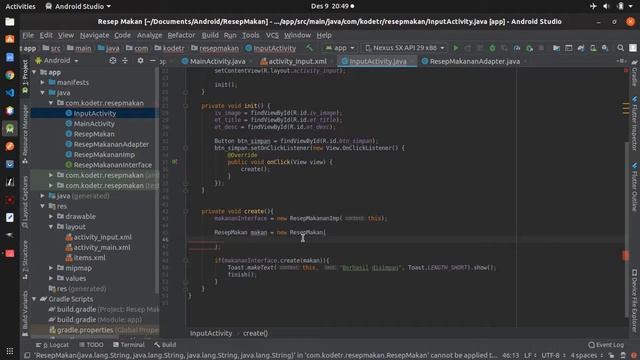This screenshot has height=360, width=640.
Task: Click the Collapse All icon in Project panel
Action: (x=125, y=61)
